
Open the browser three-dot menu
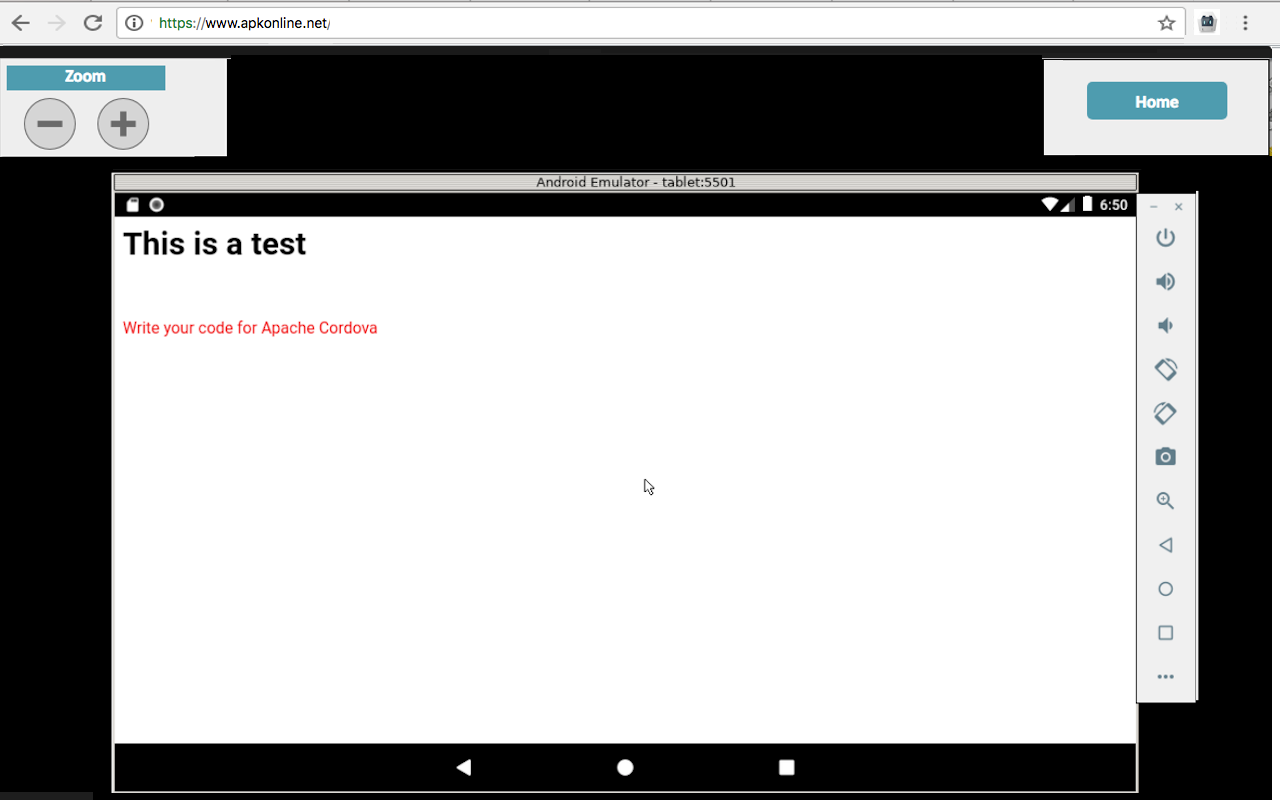[1246, 23]
